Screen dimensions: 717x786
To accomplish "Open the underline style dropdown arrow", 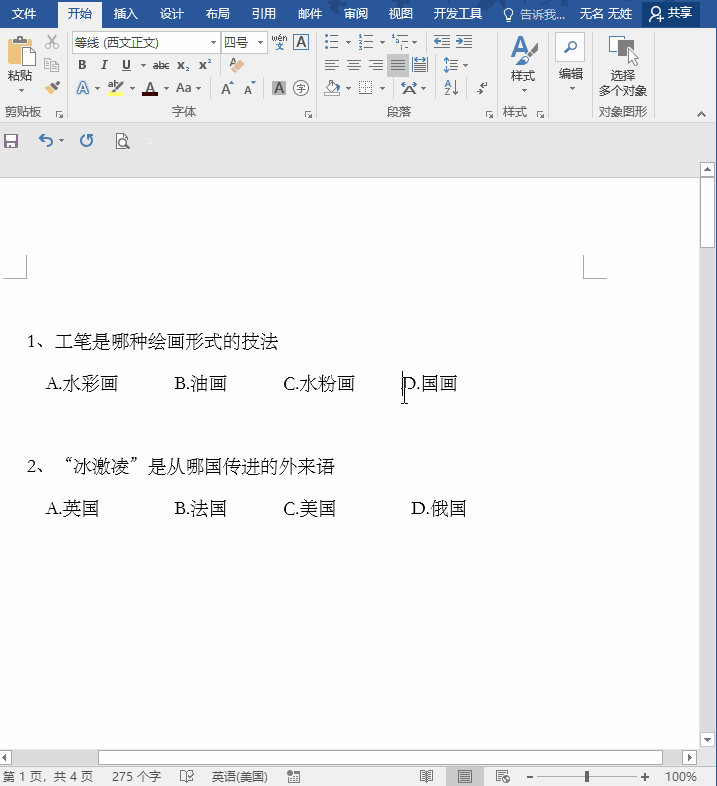I will point(143,65).
